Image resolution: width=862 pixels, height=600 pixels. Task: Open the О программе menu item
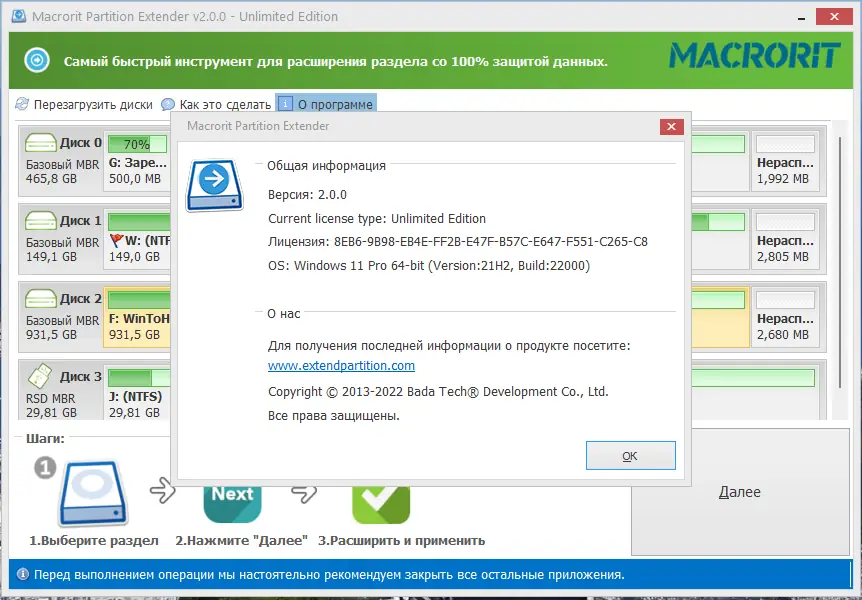click(326, 104)
